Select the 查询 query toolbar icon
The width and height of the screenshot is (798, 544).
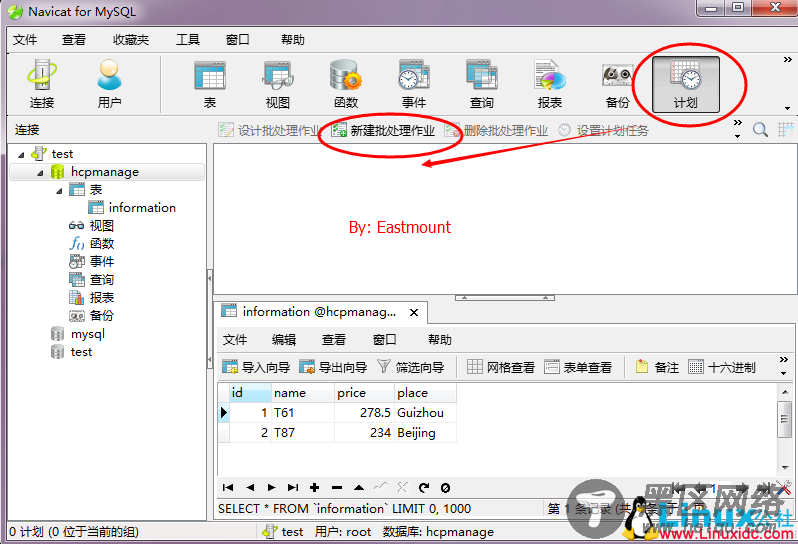point(481,84)
